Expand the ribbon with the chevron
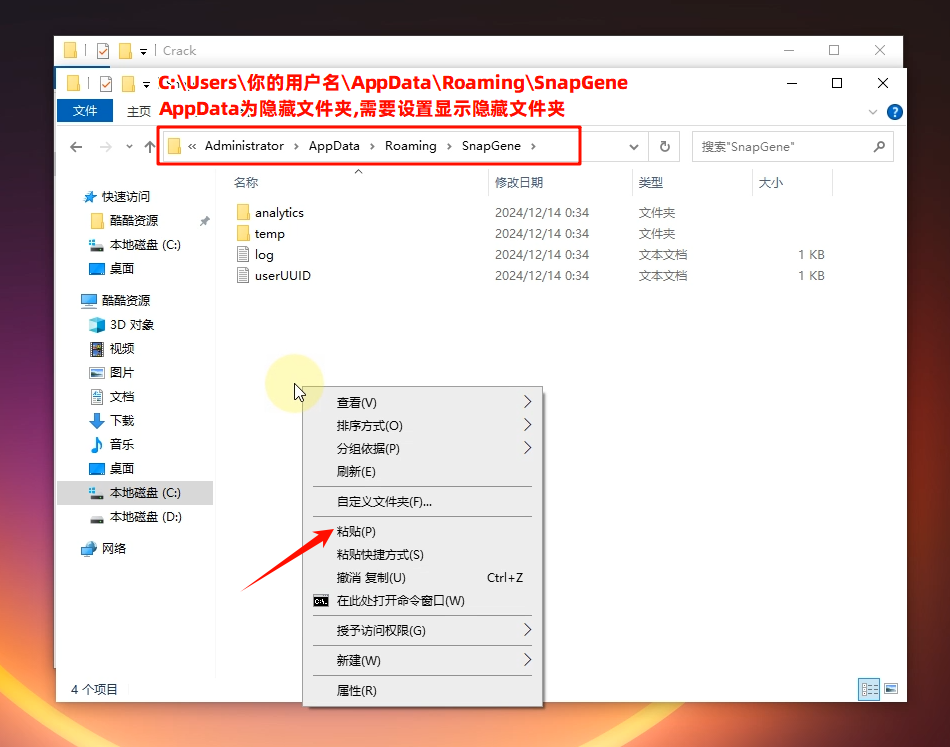Image resolution: width=950 pixels, height=747 pixels. [873, 112]
